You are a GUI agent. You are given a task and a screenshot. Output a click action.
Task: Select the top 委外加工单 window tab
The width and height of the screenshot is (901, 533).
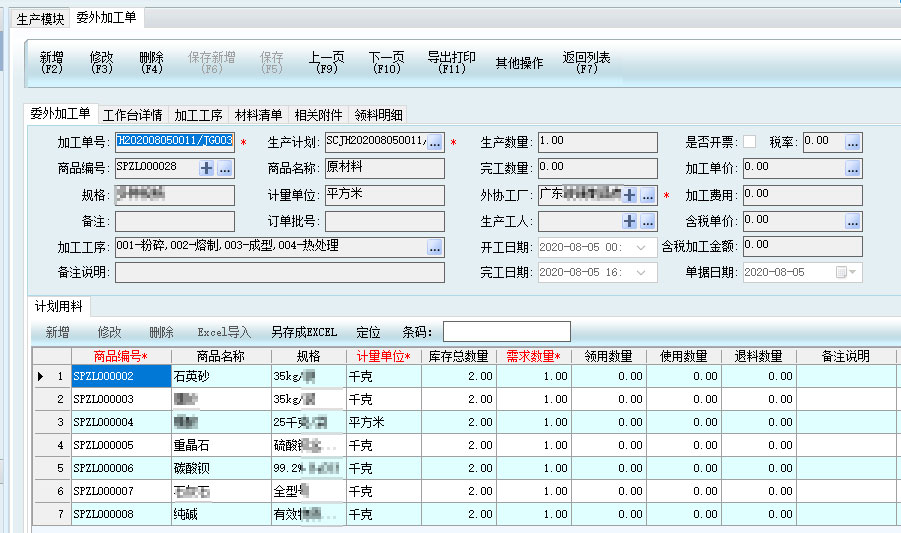pos(106,17)
